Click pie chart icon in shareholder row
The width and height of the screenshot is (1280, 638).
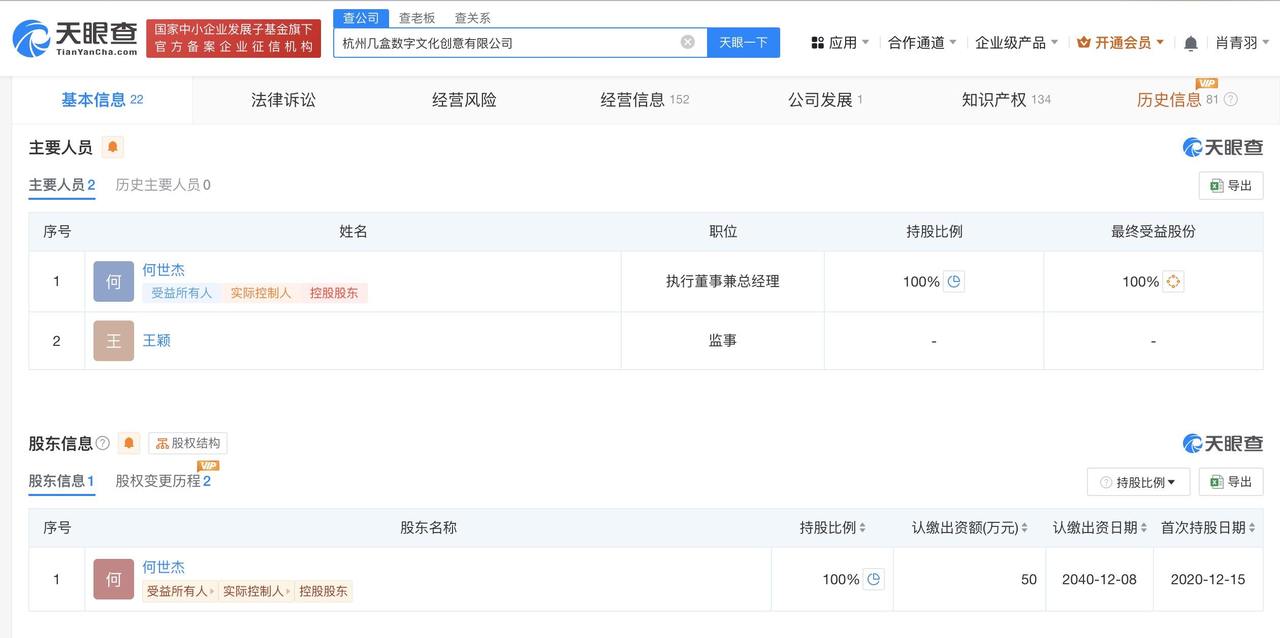874,579
